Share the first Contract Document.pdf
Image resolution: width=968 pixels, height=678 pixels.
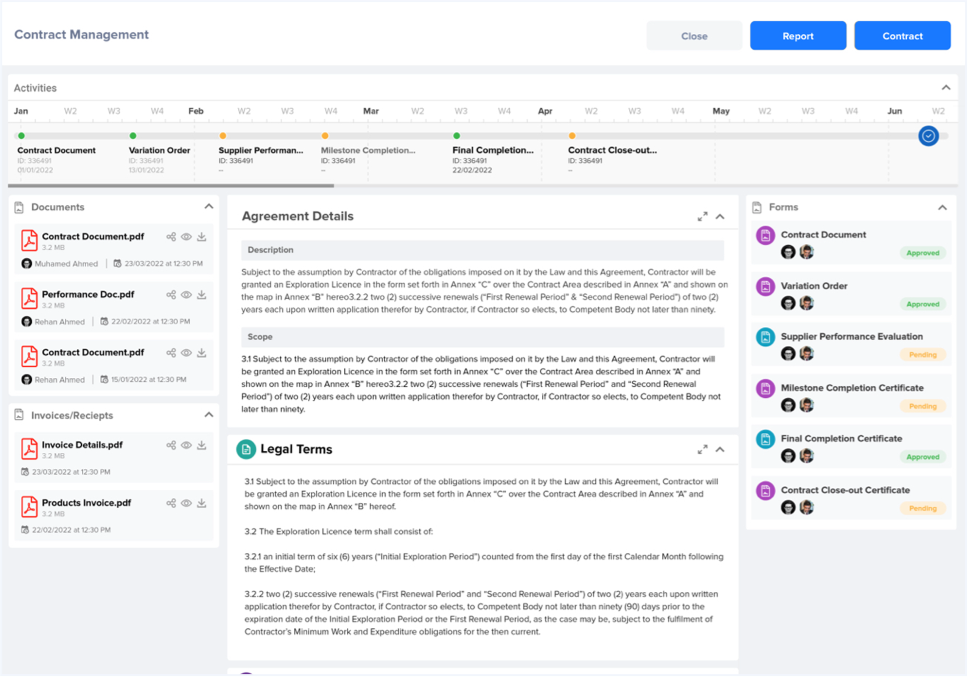click(x=171, y=237)
